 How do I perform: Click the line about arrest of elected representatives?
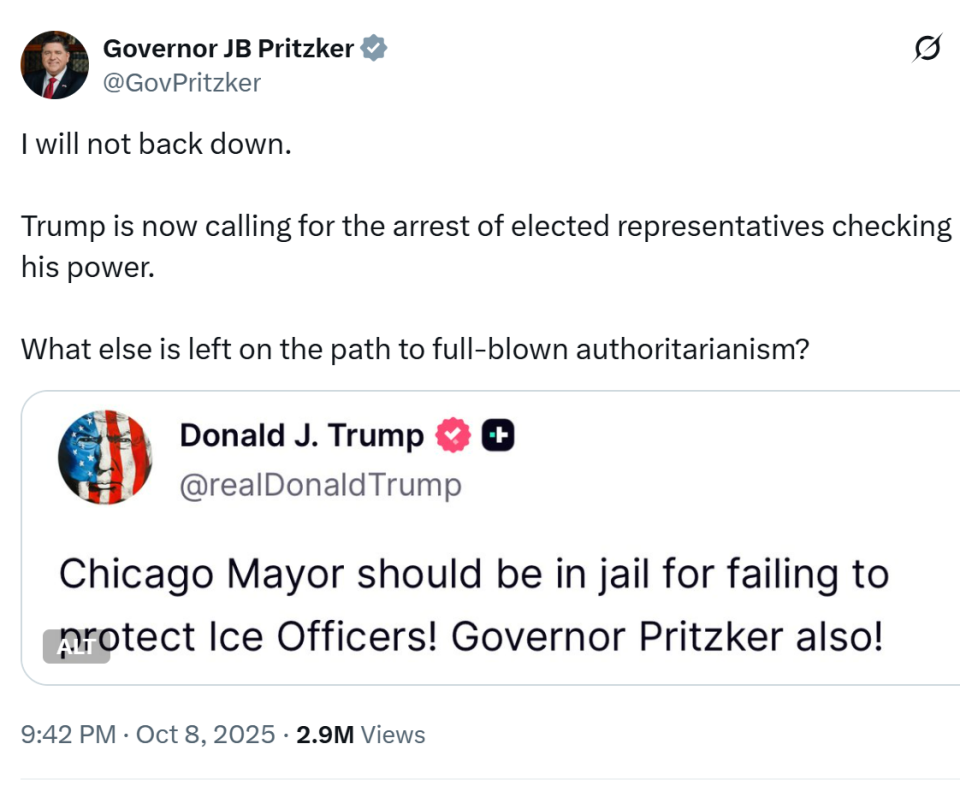tap(486, 227)
